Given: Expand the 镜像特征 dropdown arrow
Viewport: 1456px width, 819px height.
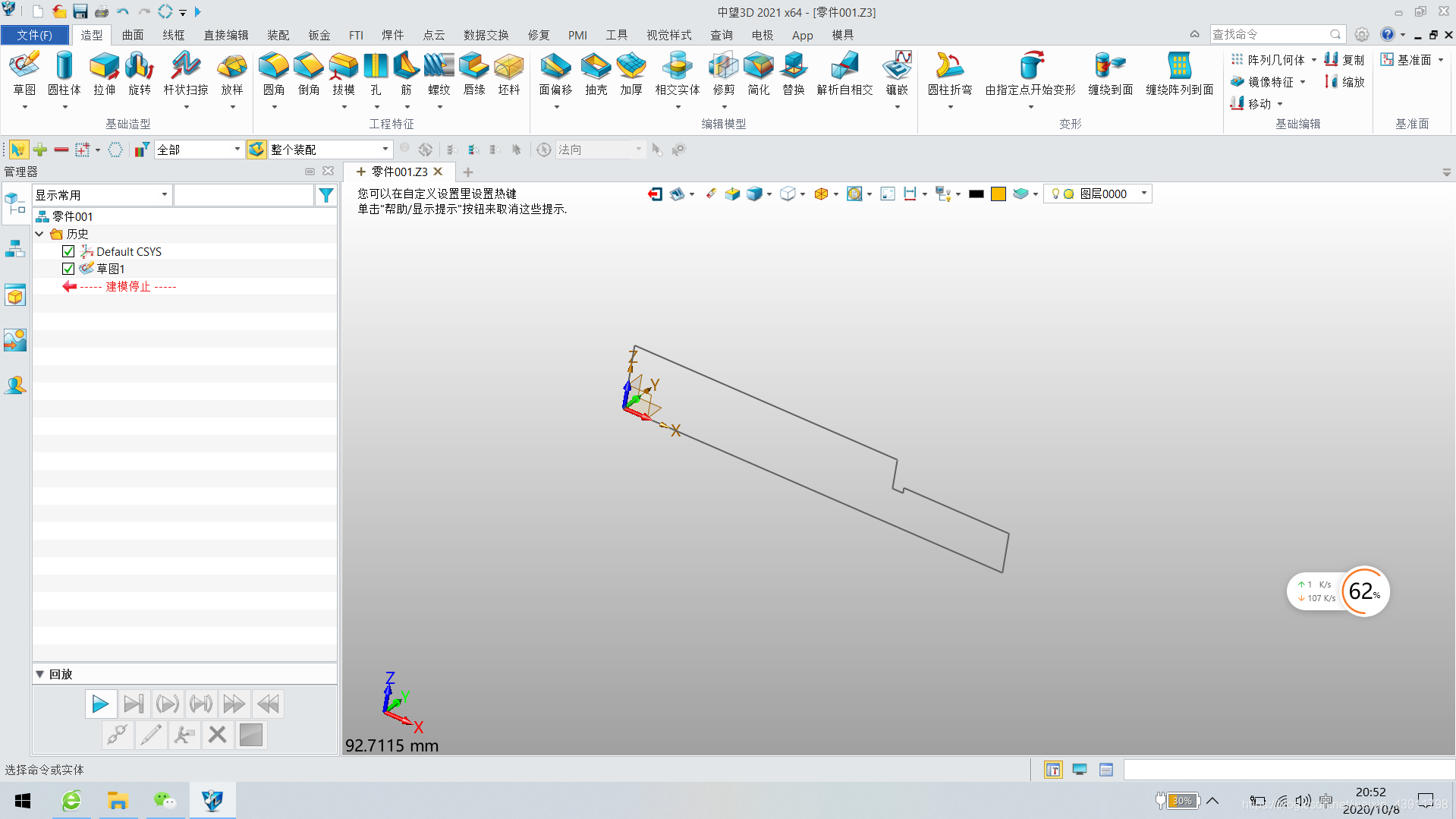Looking at the screenshot, I should click(x=1303, y=82).
